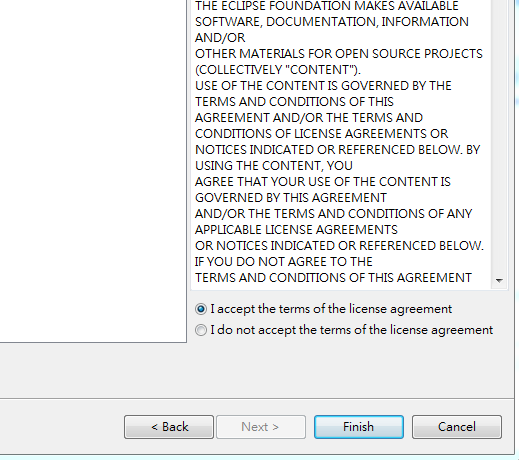Screen dimensions: 519x460
Task: Click the greyed-out Next > button
Action: point(261,427)
